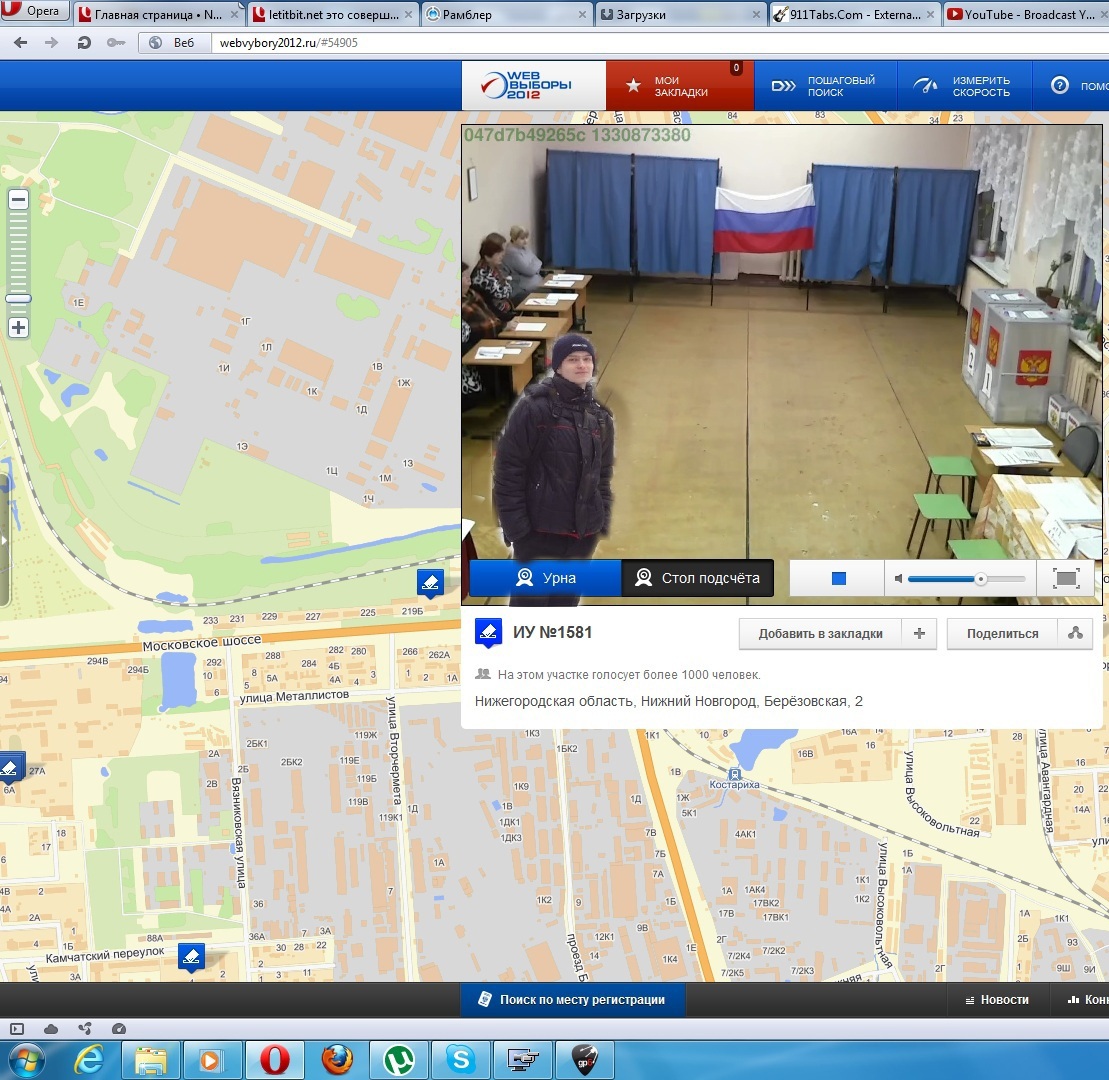The width and height of the screenshot is (1109, 1080).
Task: Reload the page with the refresh icon
Action: point(83,42)
